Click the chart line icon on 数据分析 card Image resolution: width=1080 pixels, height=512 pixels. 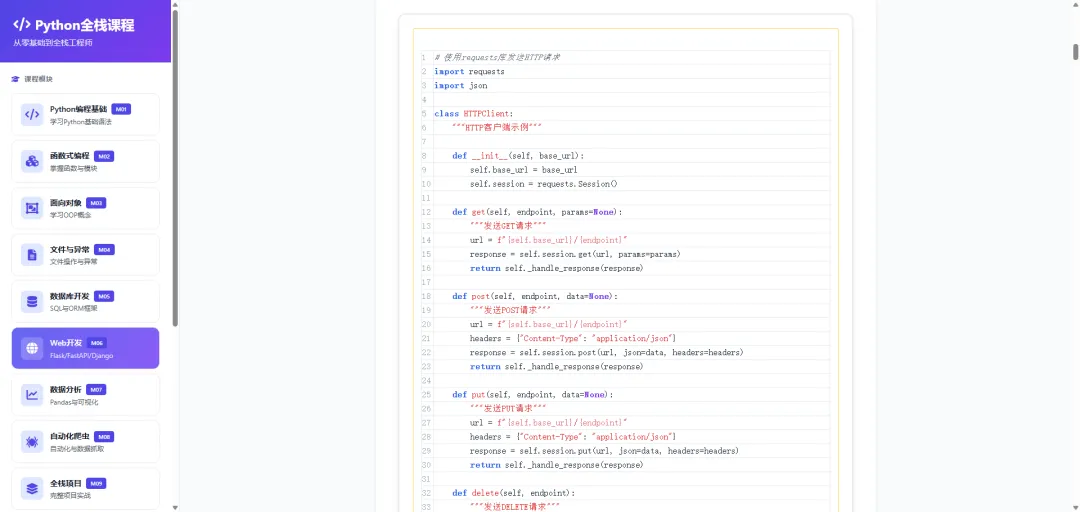click(32, 395)
